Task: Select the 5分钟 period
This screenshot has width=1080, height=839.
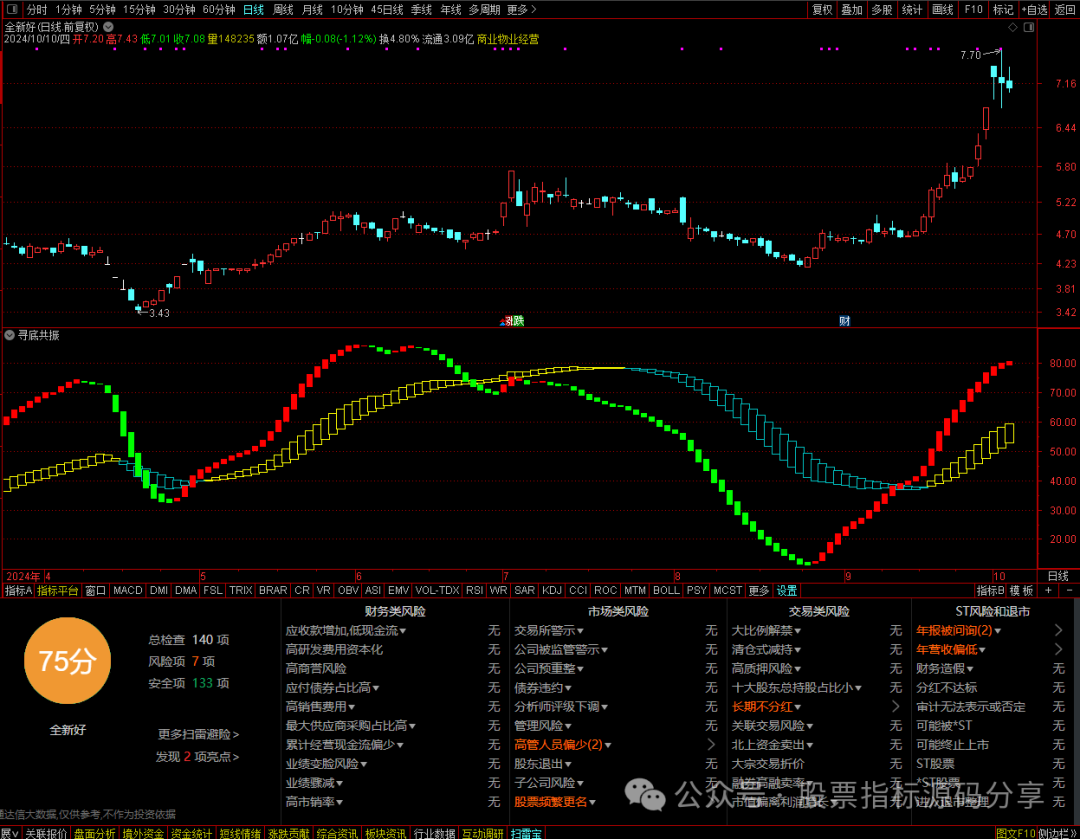Action: 102,10
